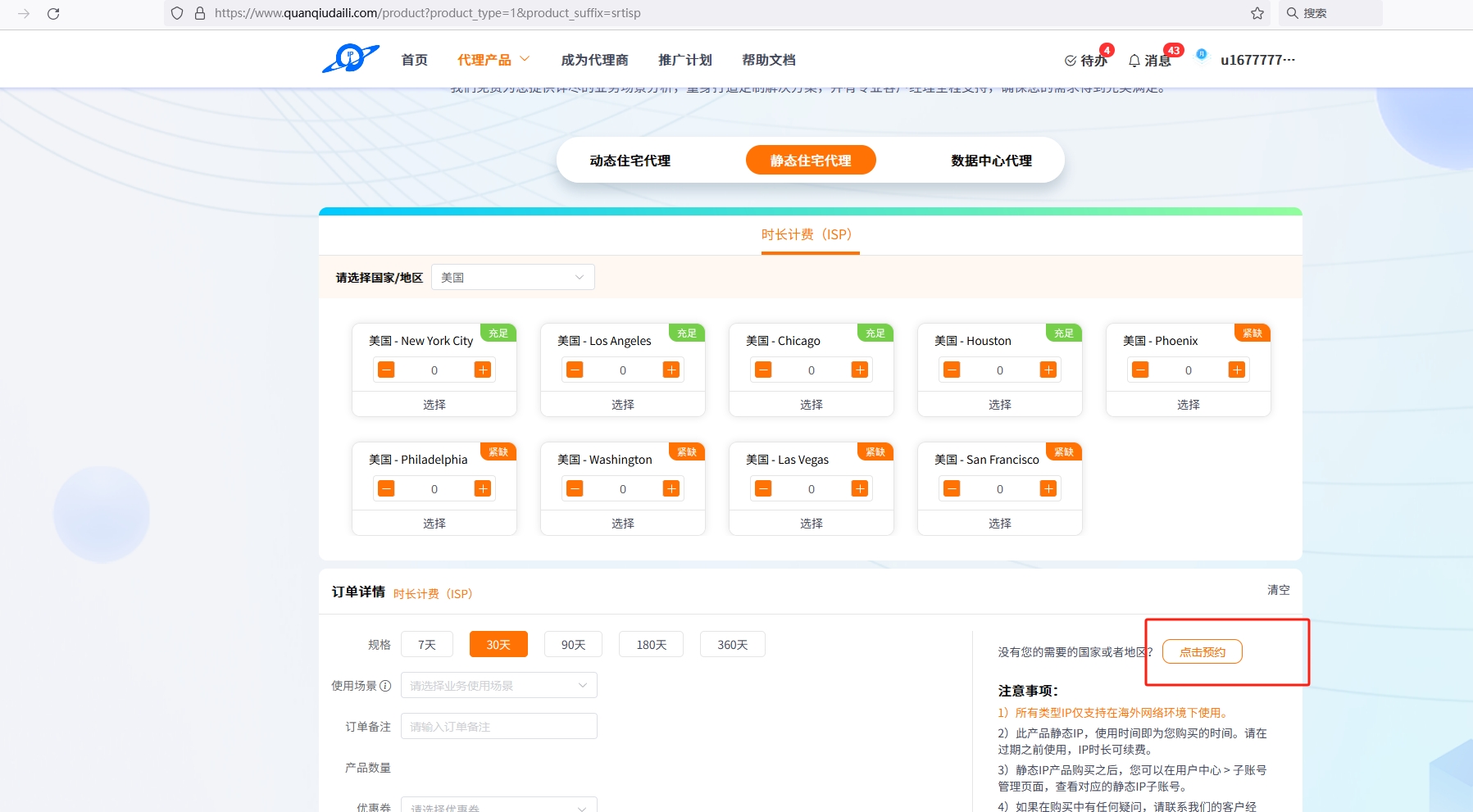Click the site logo in the header
The image size is (1473, 812).
click(x=351, y=59)
